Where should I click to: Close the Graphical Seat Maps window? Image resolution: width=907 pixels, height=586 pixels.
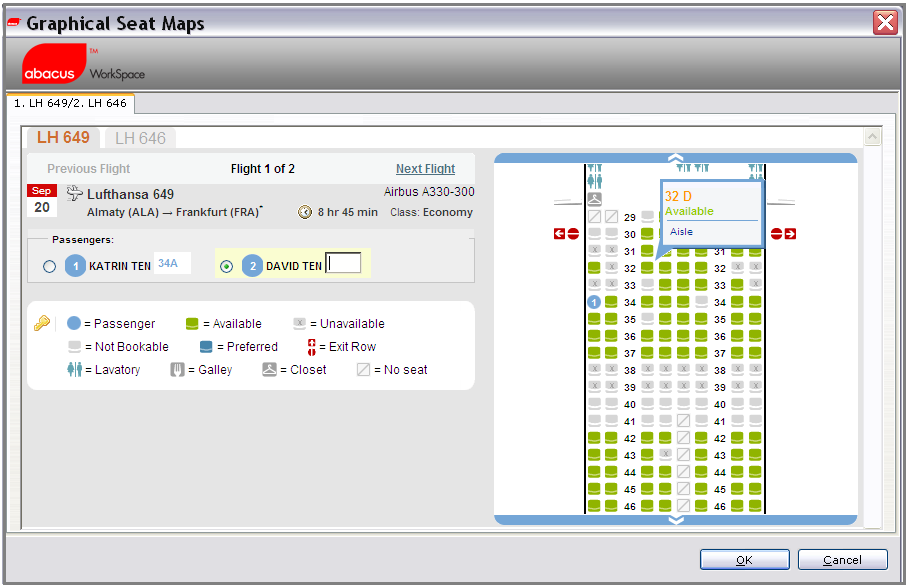pos(885,23)
